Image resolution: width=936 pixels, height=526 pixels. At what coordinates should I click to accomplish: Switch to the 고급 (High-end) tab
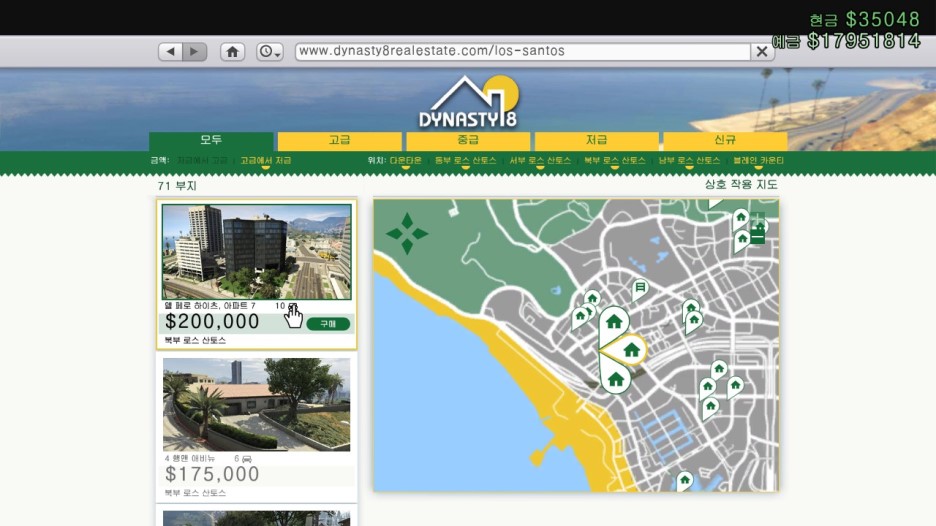point(339,141)
